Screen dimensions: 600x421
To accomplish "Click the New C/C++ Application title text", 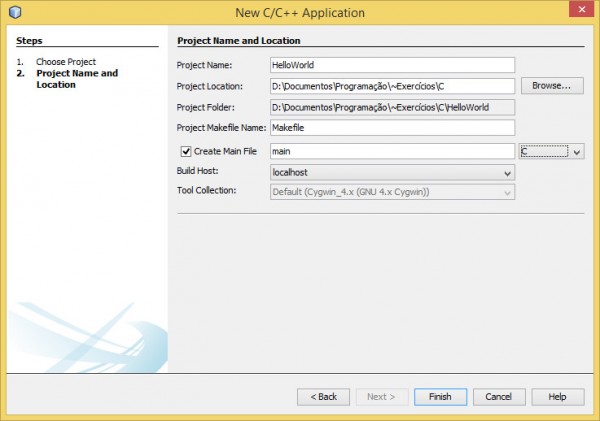I will [x=300, y=13].
